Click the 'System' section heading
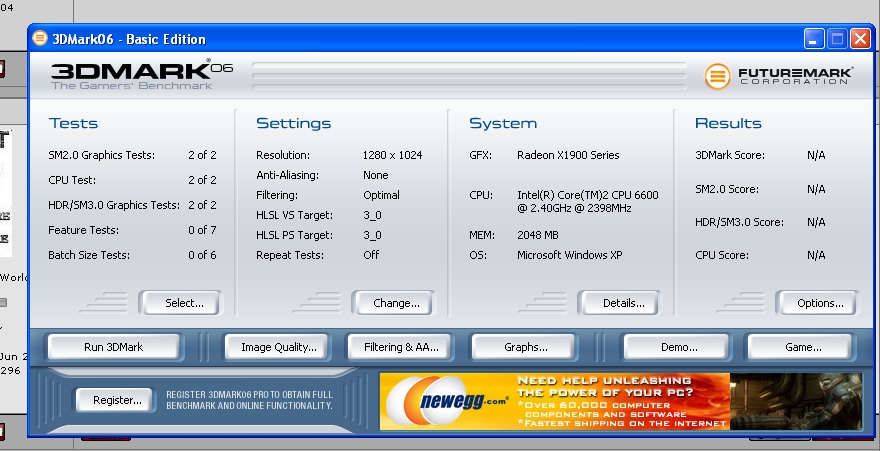This screenshot has width=880, height=451. tap(503, 123)
